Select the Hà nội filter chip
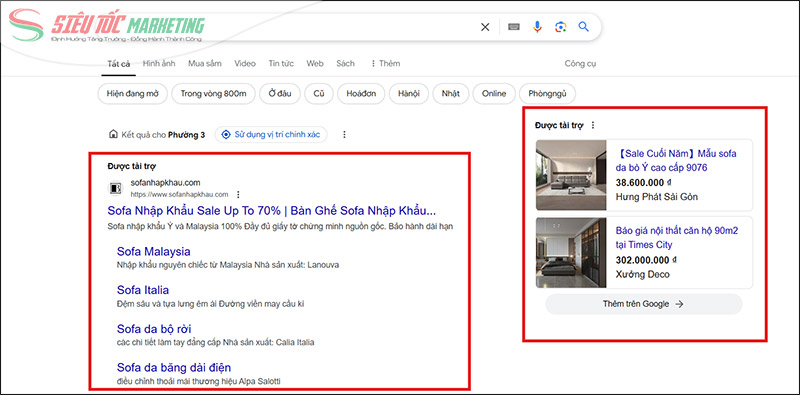 [408, 94]
